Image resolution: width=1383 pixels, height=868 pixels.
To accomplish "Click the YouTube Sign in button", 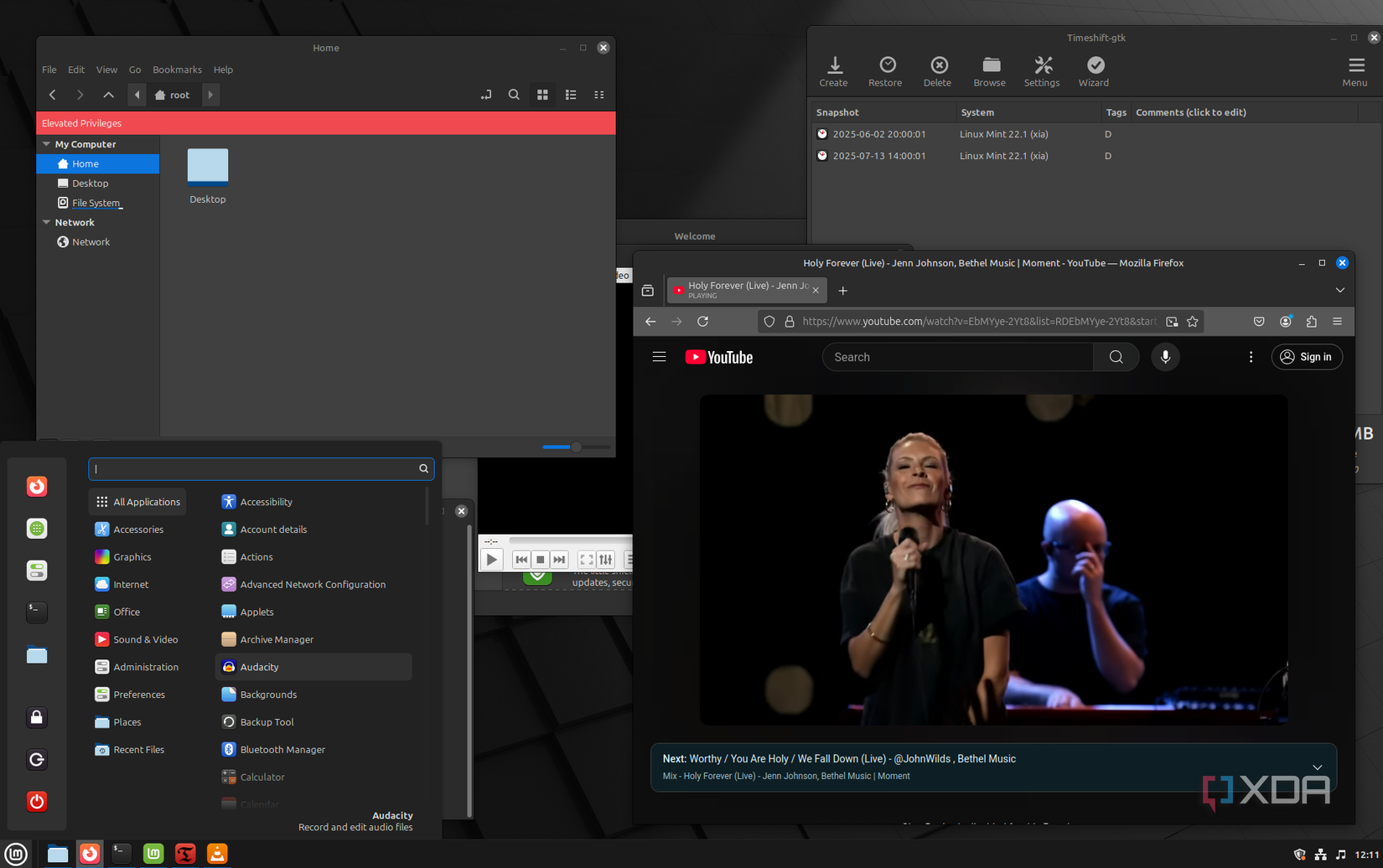I will (x=1306, y=356).
